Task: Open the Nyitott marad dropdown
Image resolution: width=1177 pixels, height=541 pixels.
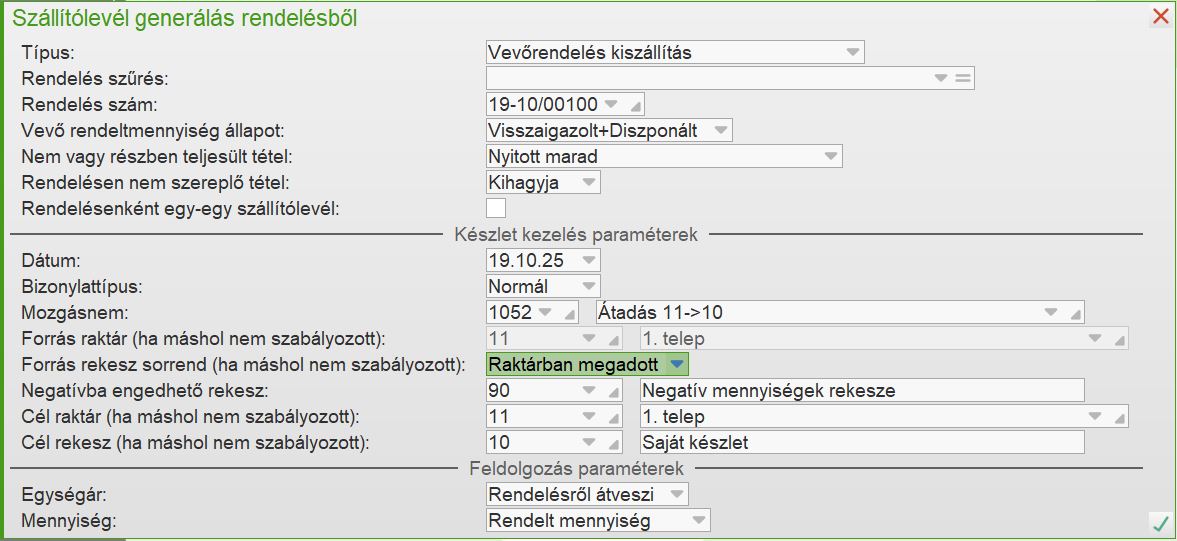Action: click(x=830, y=156)
